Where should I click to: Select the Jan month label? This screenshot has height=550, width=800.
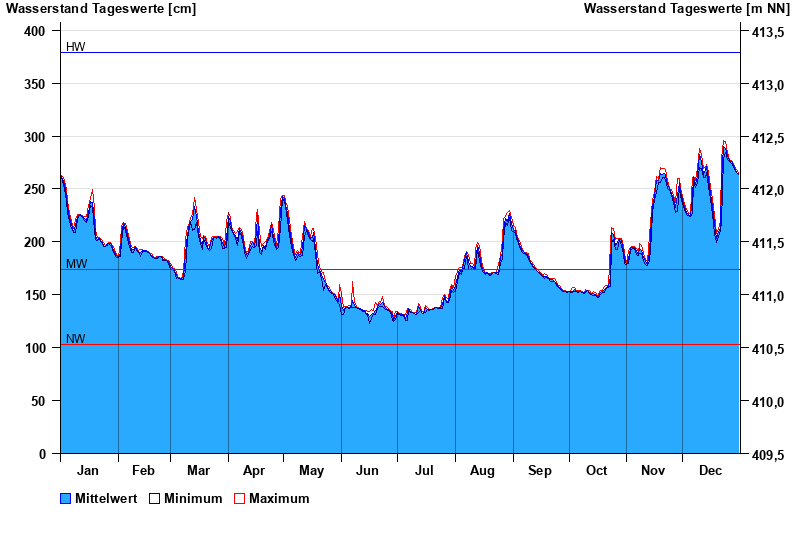[88, 470]
